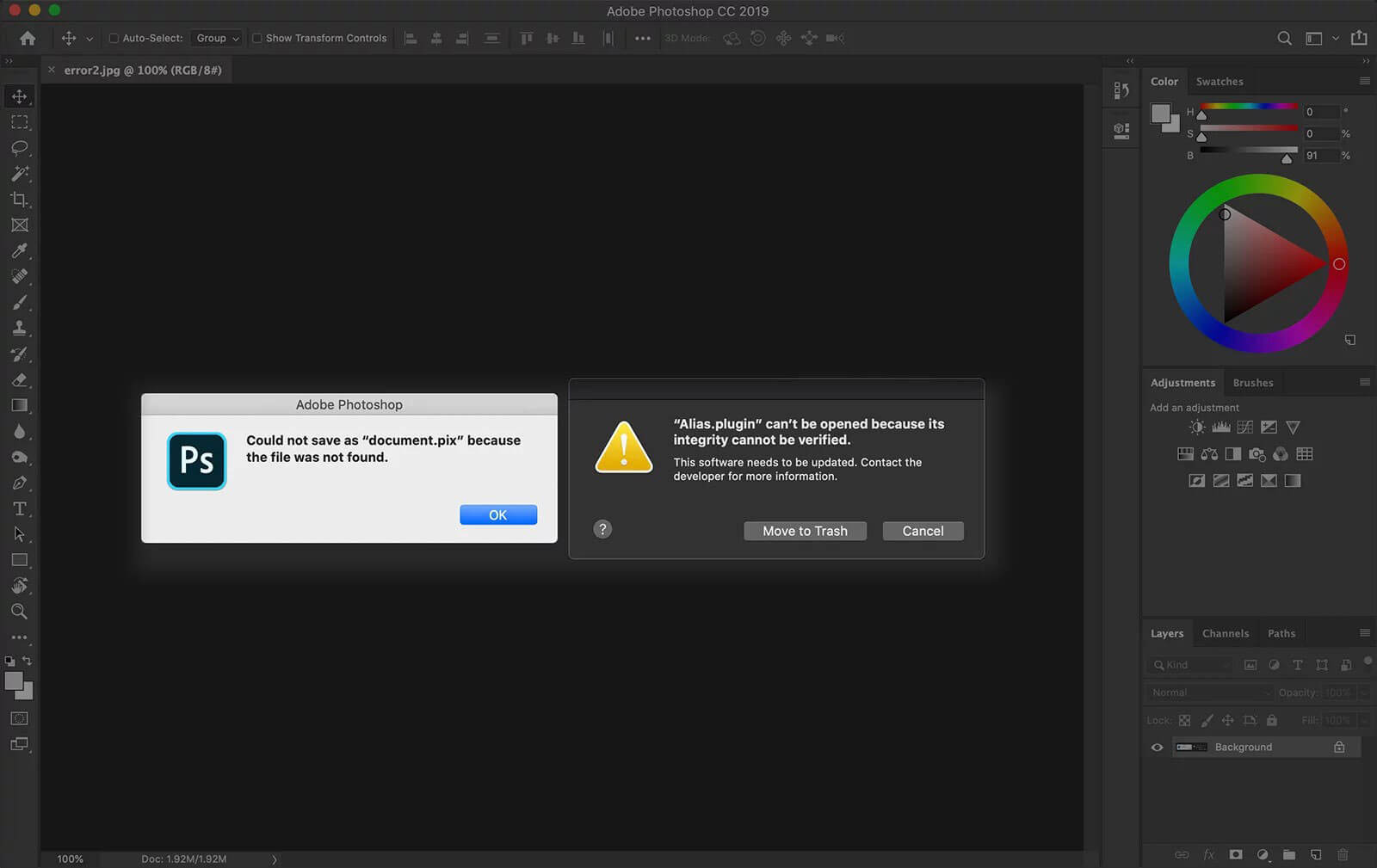Toggle Quick Mask mode
1377x868 pixels.
(19, 718)
